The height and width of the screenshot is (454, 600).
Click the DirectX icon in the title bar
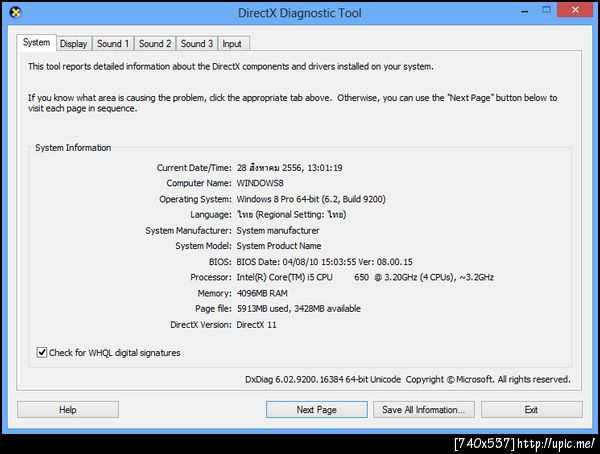click(15, 12)
